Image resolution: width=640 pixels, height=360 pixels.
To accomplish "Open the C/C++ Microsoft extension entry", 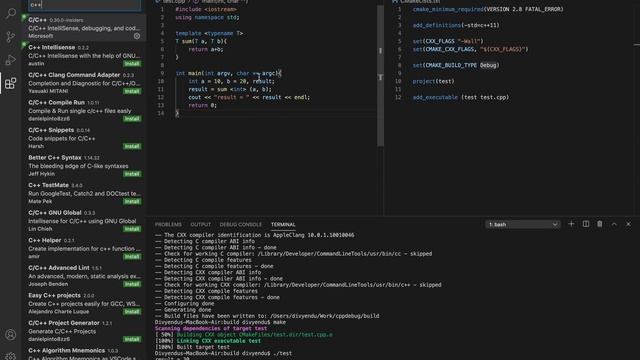I will coord(84,28).
